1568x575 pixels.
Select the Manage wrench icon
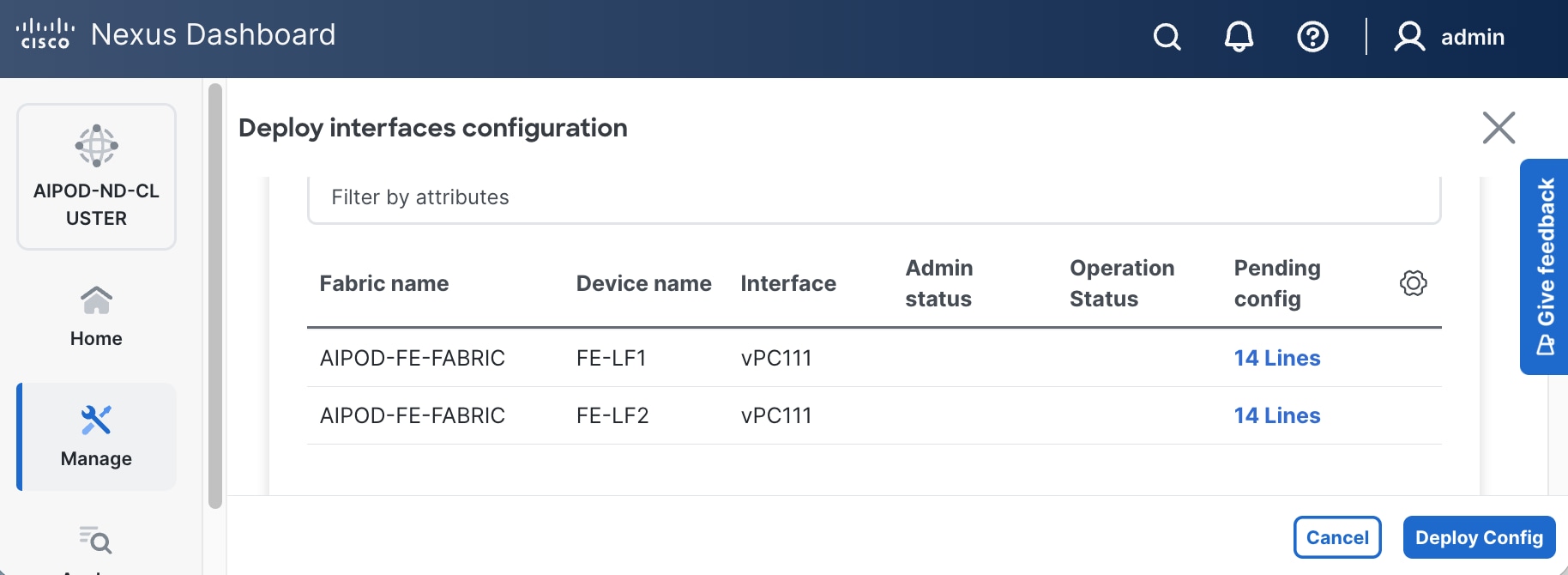[96, 421]
